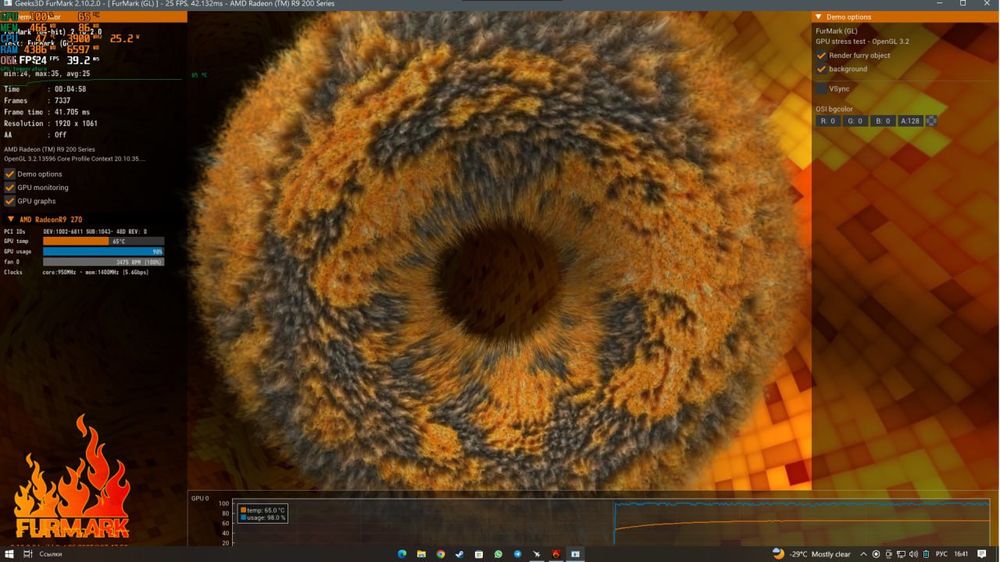Click the network tray icon
Screen dimensions: 1000x562
901,554
